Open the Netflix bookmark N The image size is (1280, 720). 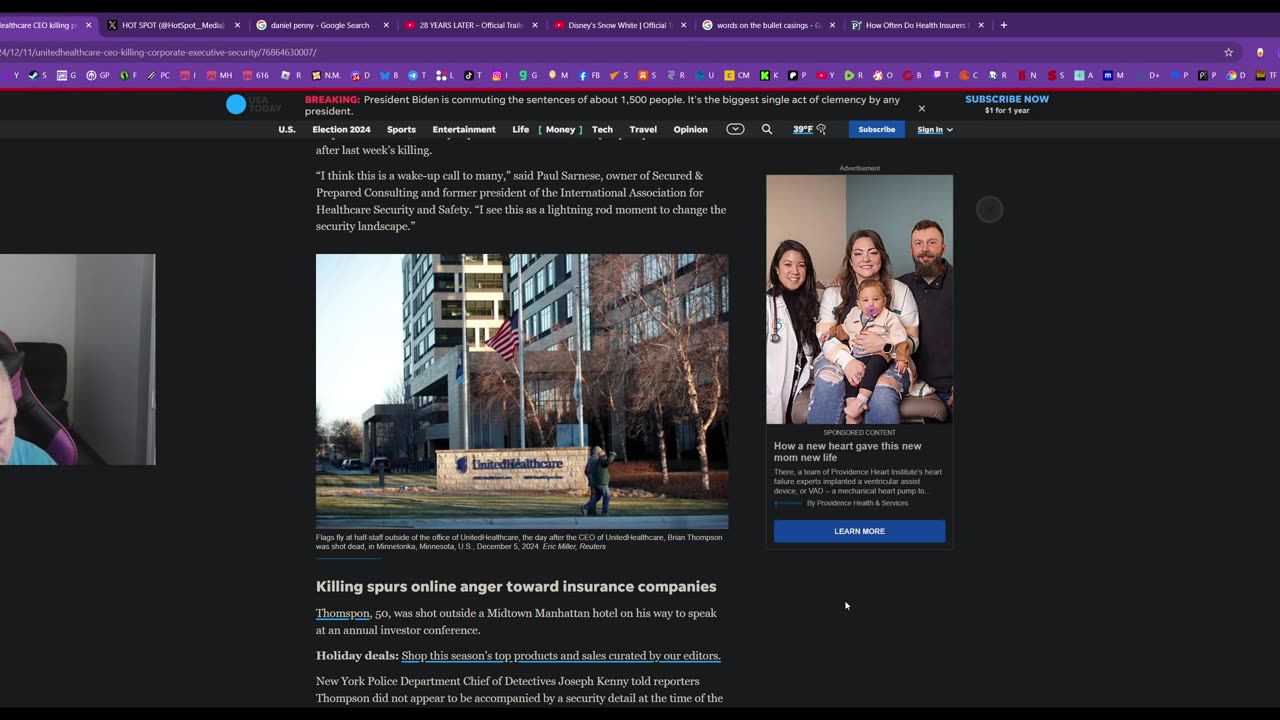[x=1027, y=75]
